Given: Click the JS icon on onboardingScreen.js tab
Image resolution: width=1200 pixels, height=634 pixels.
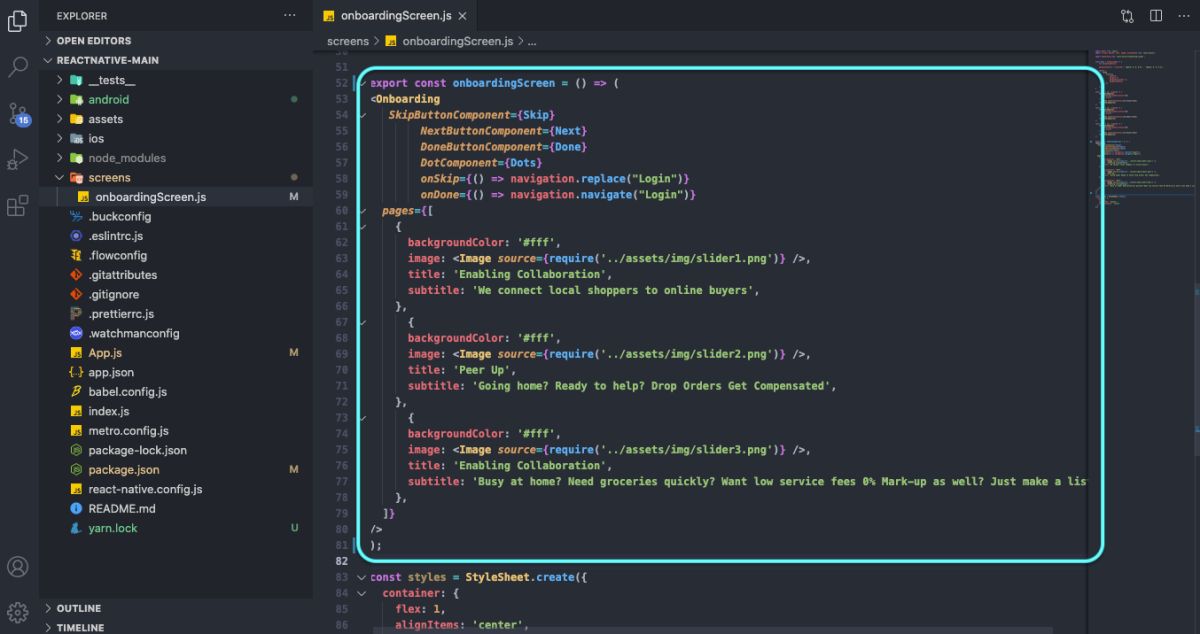Looking at the screenshot, I should [x=329, y=16].
